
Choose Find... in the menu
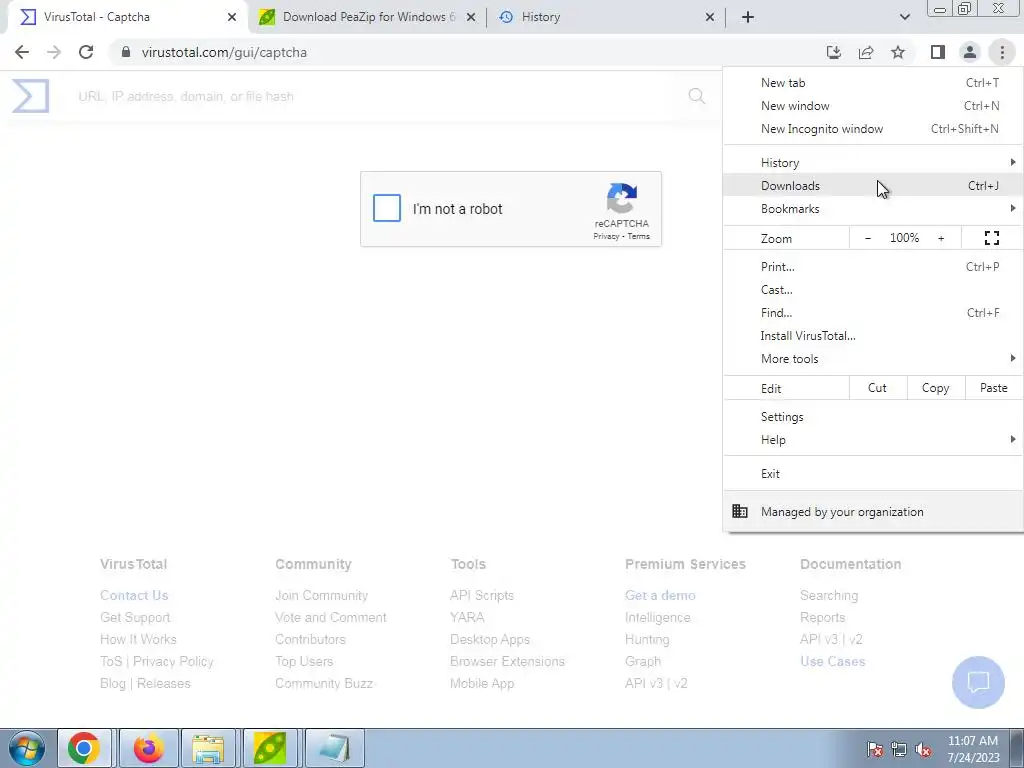coord(873,313)
